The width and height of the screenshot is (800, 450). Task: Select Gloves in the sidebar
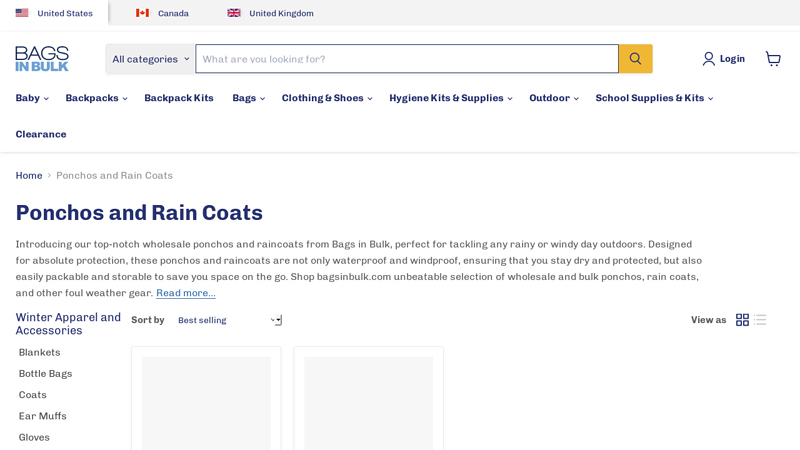click(34, 437)
